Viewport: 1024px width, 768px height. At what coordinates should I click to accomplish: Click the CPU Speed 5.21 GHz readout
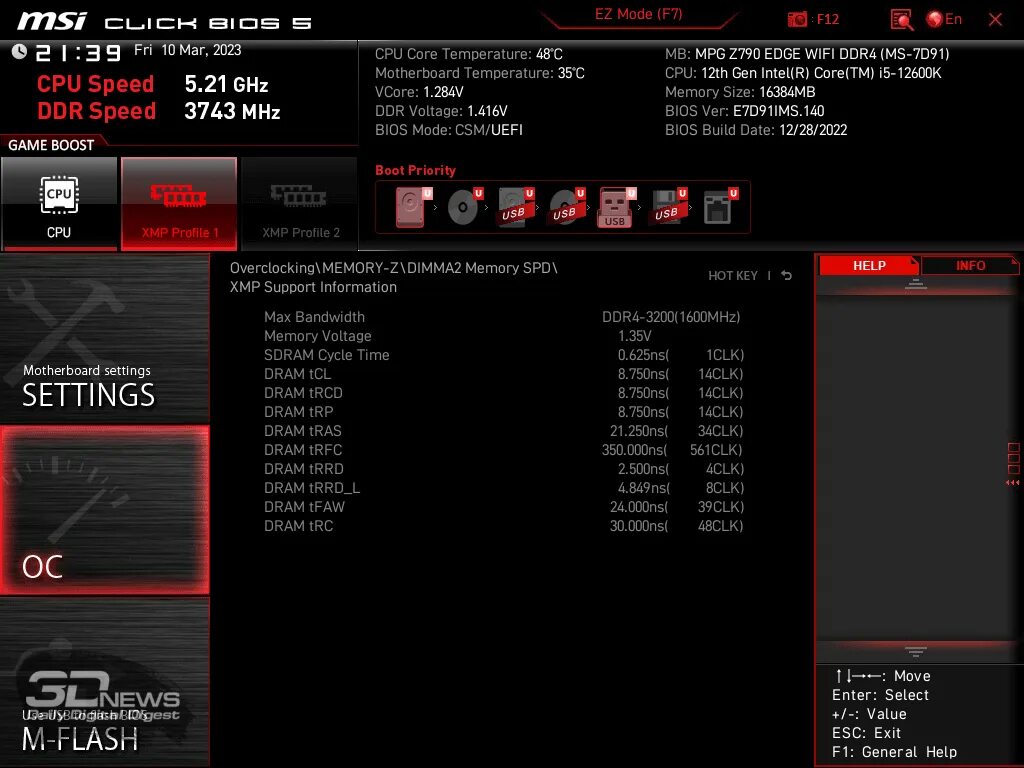226,84
